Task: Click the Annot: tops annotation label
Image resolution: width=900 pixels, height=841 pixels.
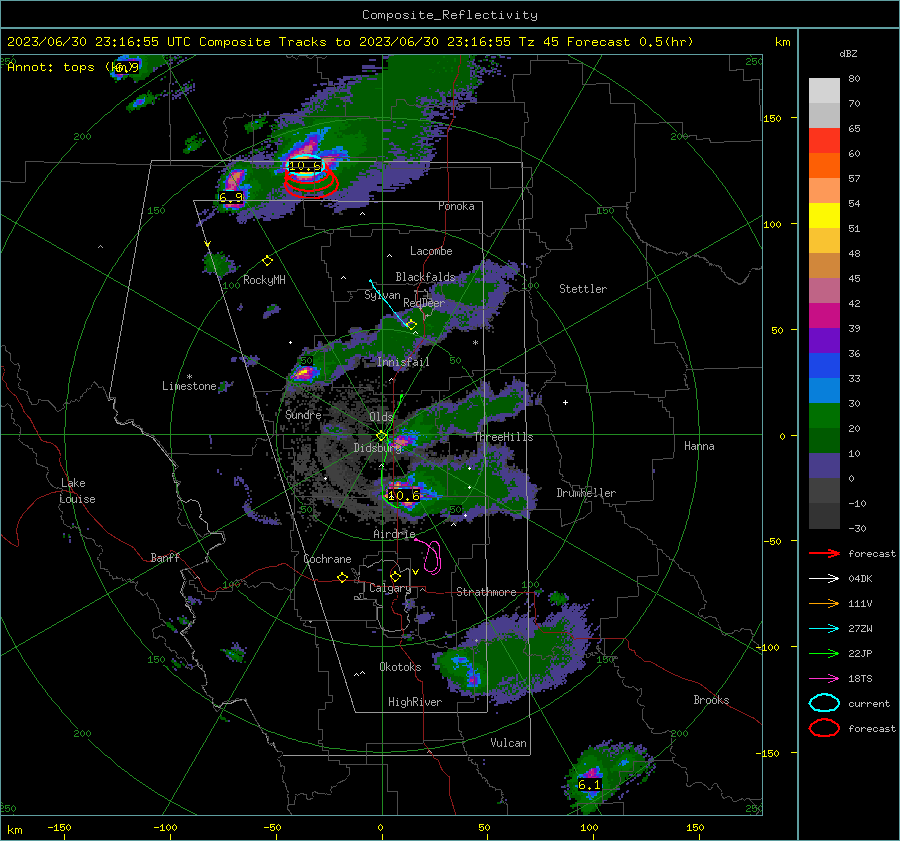Action: click(73, 67)
